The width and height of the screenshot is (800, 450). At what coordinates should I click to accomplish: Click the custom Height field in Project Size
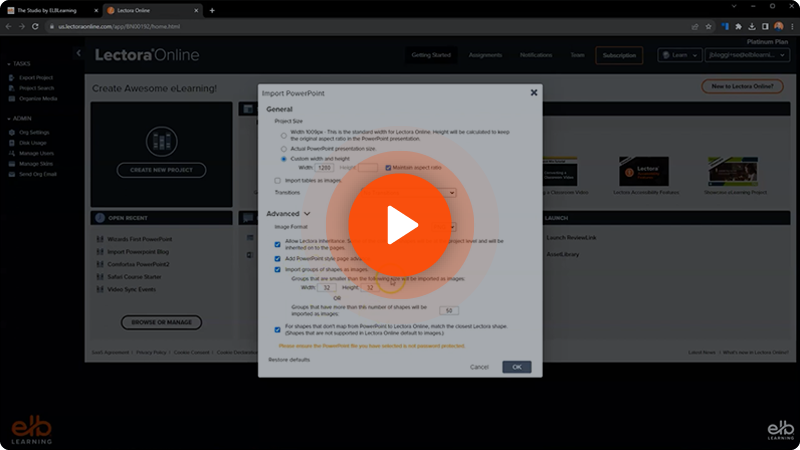[368, 167]
